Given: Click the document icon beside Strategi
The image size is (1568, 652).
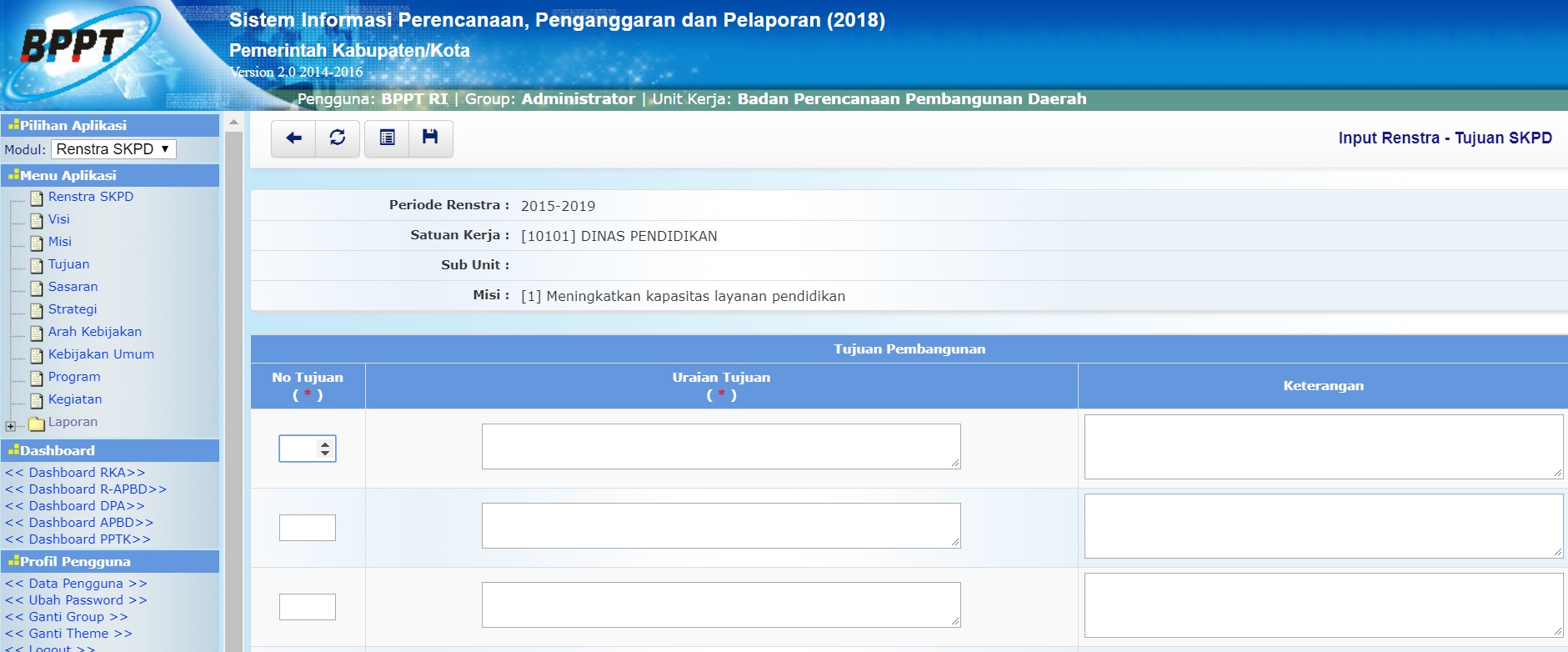Looking at the screenshot, I should pyautogui.click(x=37, y=311).
